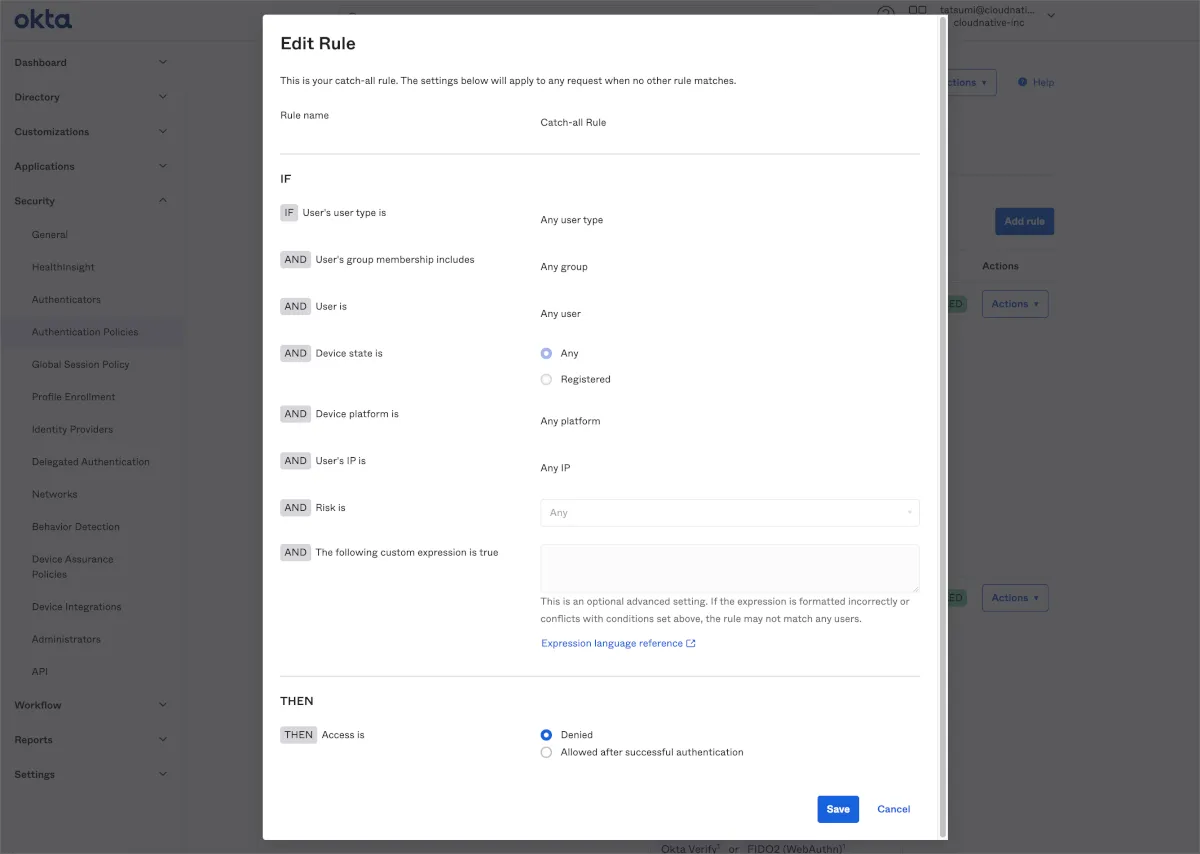The height and width of the screenshot is (854, 1200).
Task: Expand the Dashboard sidebar section
Action: (163, 62)
